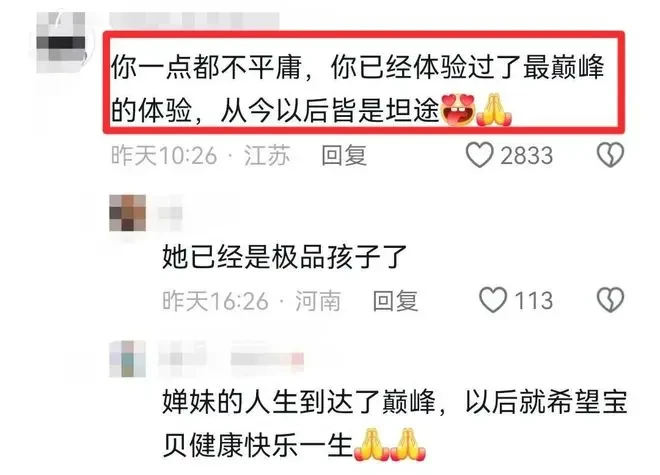This screenshot has height=475, width=660.
Task: Select the comment 婵妹的人生到达了巅峰
Action: (x=395, y=424)
